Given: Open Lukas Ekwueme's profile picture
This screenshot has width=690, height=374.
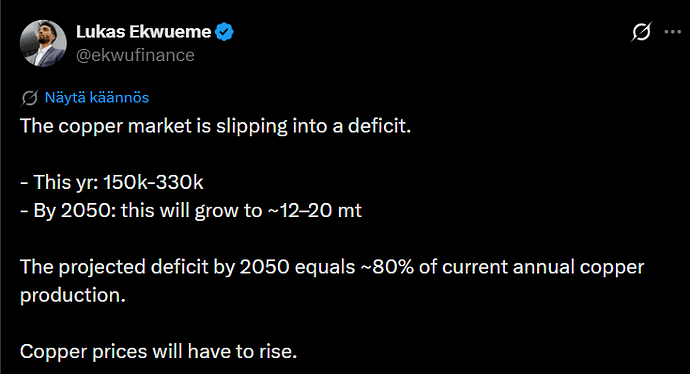Looking at the screenshot, I should (x=43, y=43).
